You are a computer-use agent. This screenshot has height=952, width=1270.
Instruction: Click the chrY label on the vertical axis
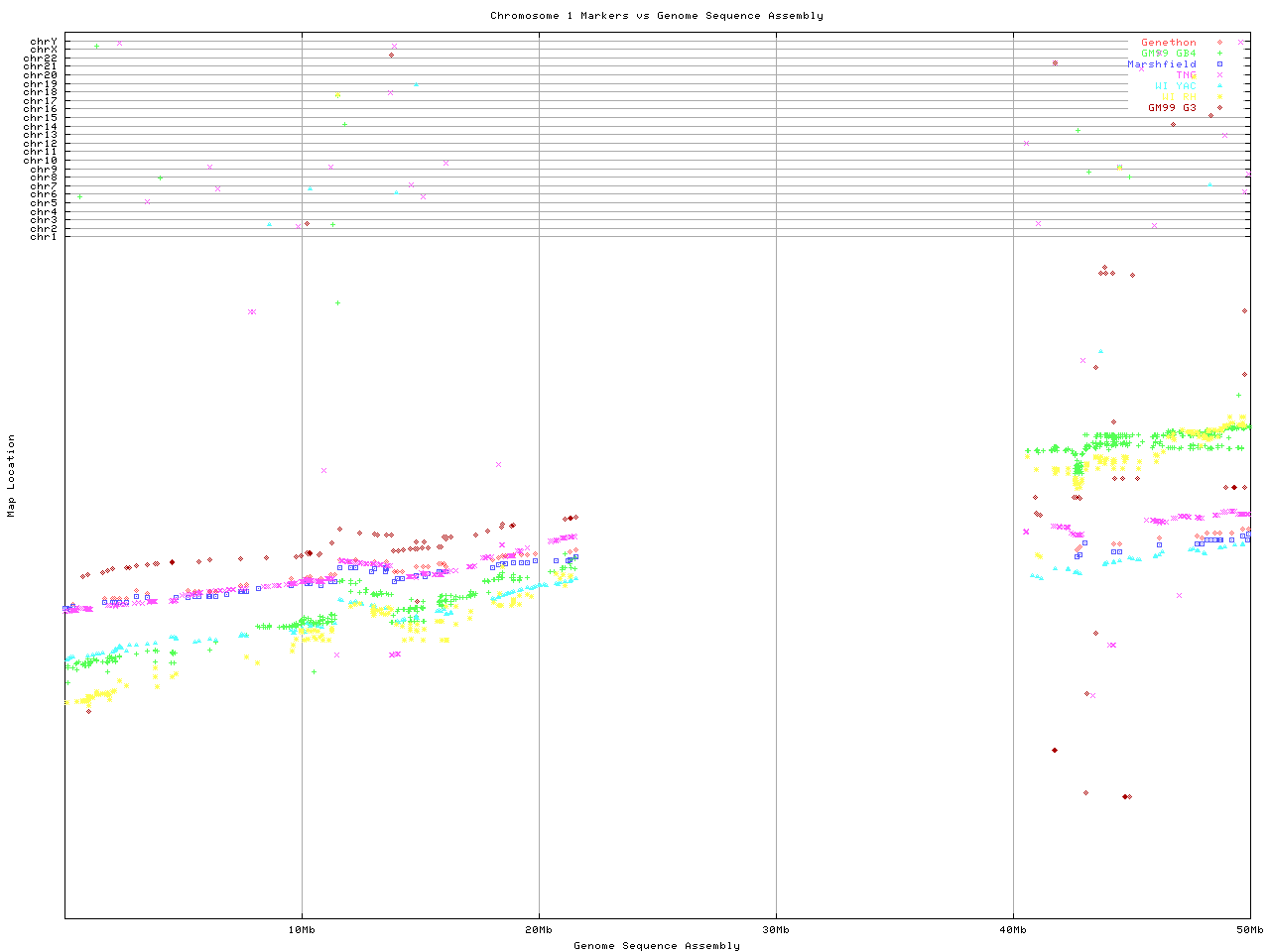click(44, 42)
